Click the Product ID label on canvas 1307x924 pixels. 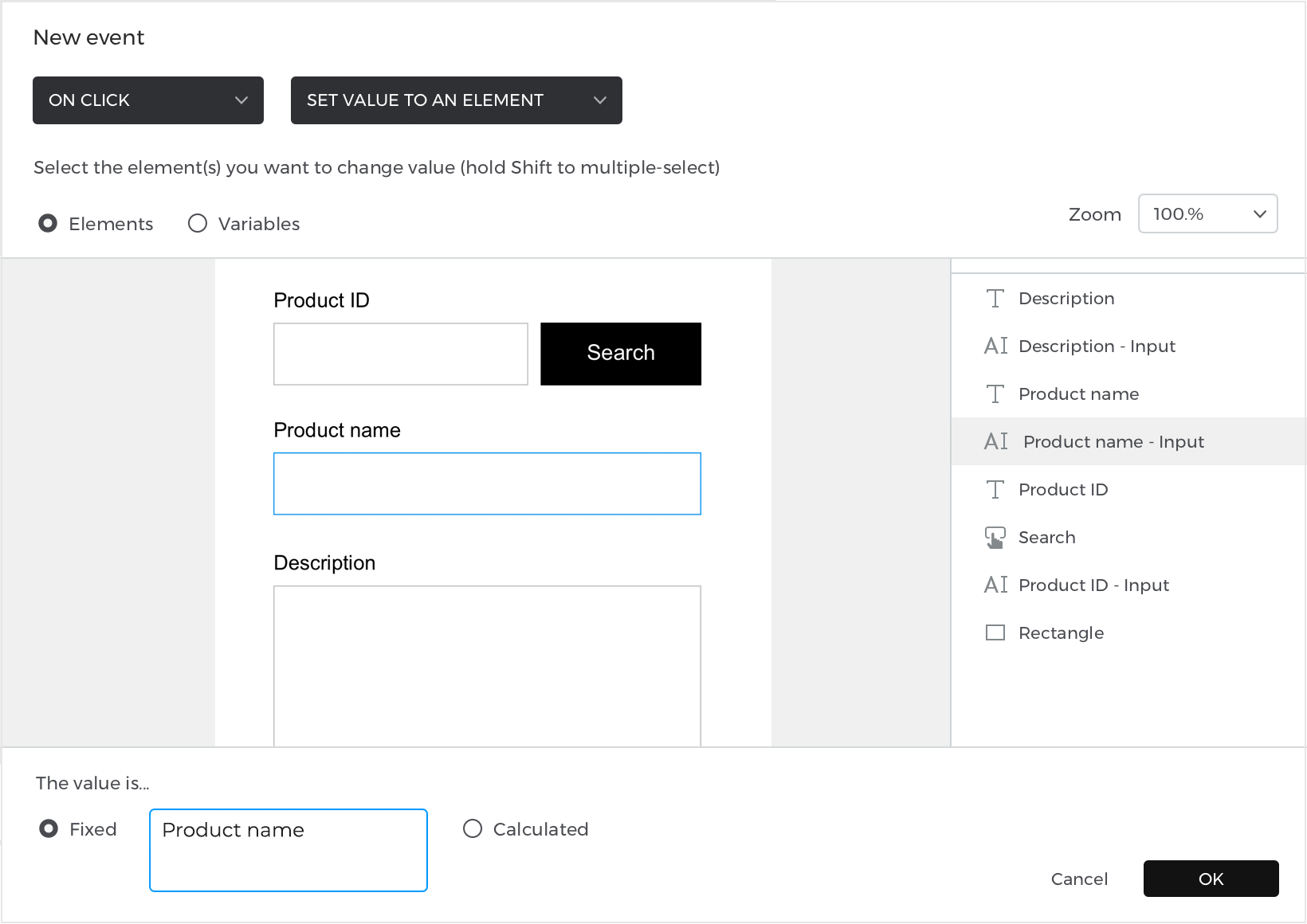321,300
